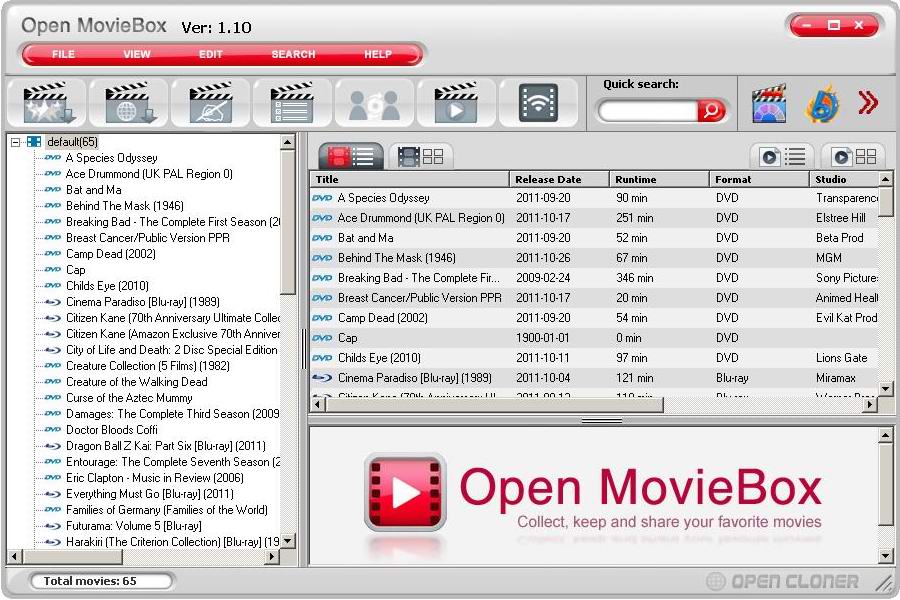Sort by the Studio column header
The width and height of the screenshot is (900, 600).
[843, 179]
